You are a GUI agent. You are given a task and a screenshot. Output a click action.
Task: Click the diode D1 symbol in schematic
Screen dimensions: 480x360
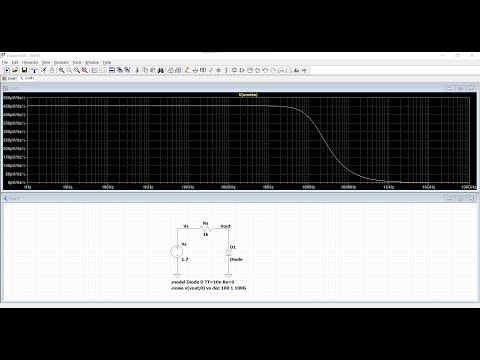(x=228, y=253)
